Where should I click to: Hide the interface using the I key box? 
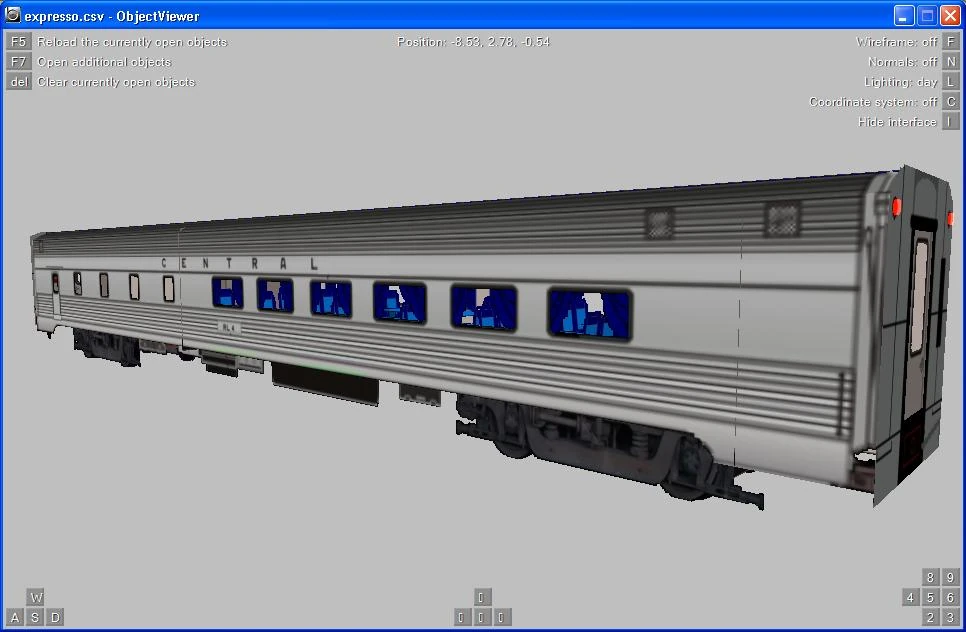pyautogui.click(x=951, y=122)
